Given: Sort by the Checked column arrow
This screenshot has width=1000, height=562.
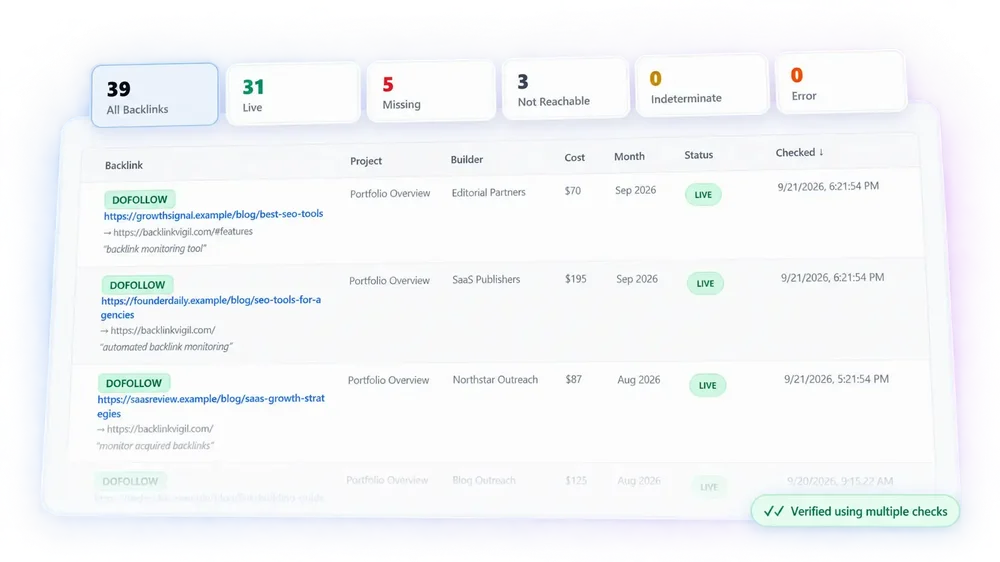Looking at the screenshot, I should pyautogui.click(x=821, y=152).
